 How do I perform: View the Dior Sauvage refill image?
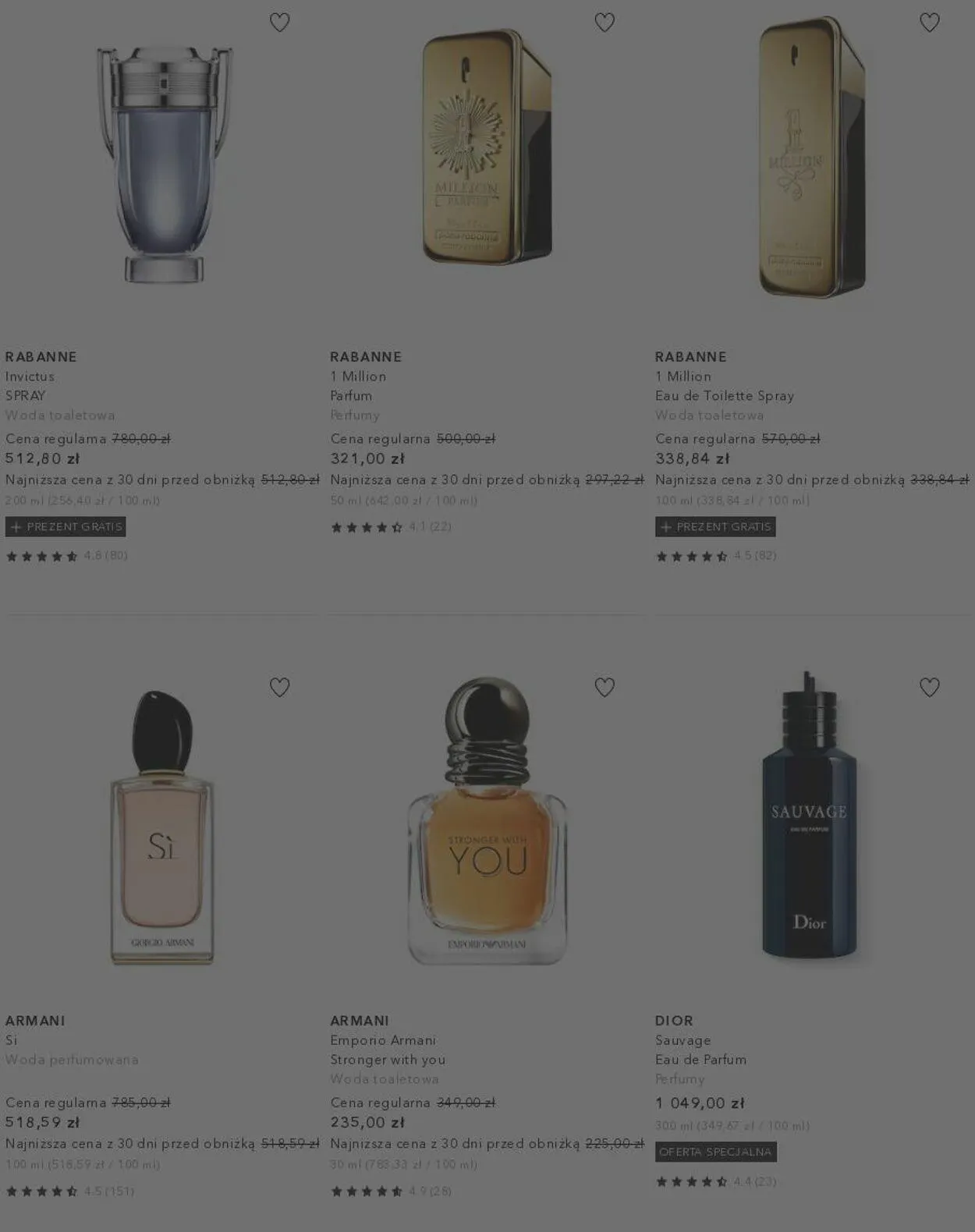(809, 815)
